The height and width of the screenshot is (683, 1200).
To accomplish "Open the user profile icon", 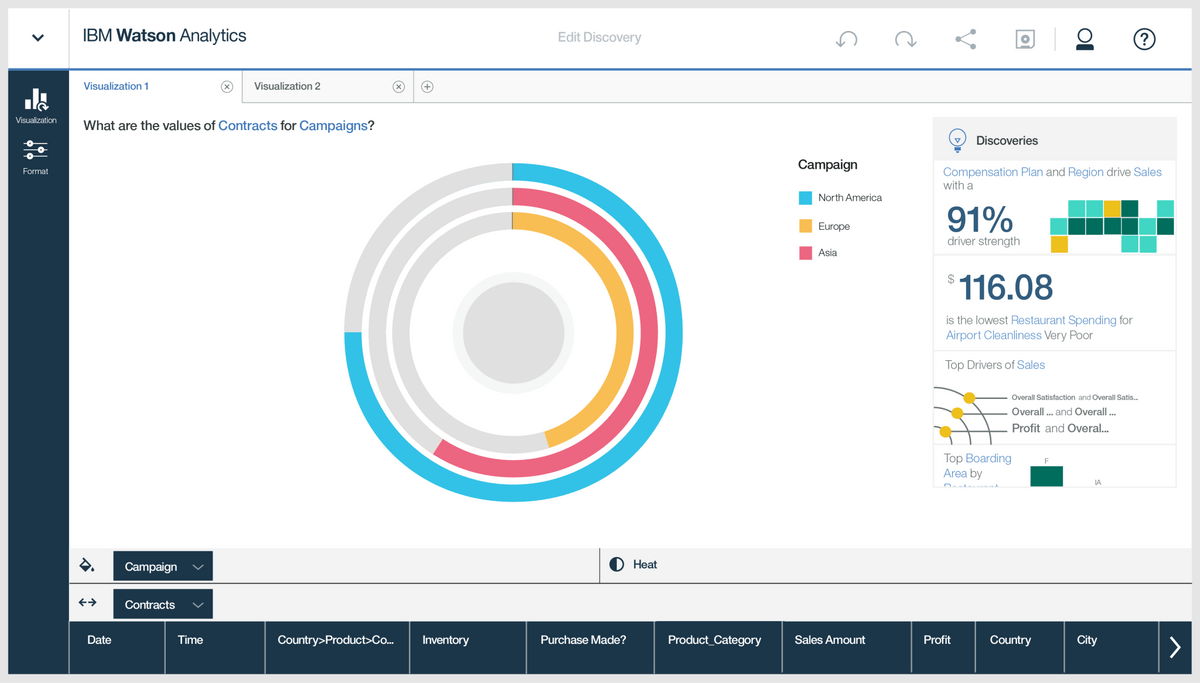I will [1084, 39].
